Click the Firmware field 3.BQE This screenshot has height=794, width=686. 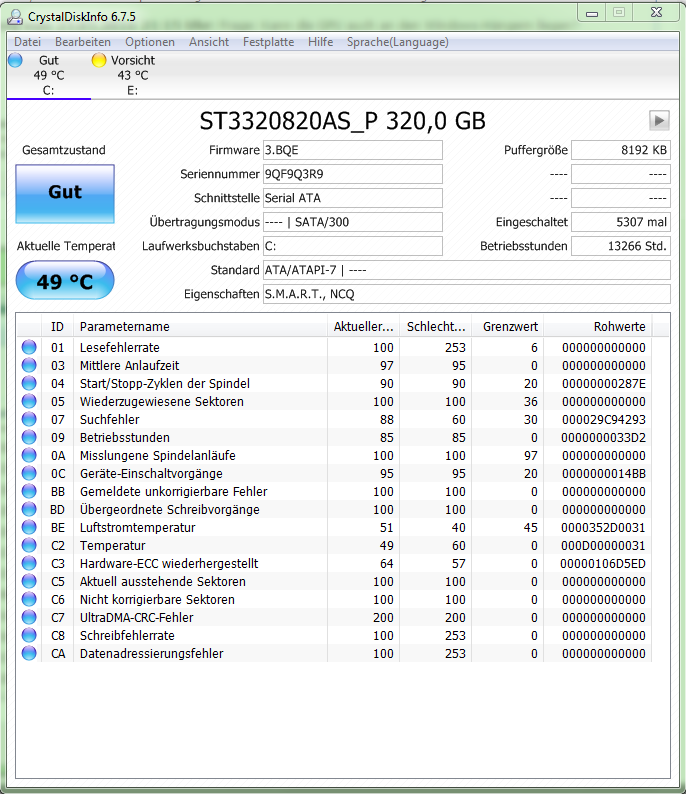[x=353, y=150]
